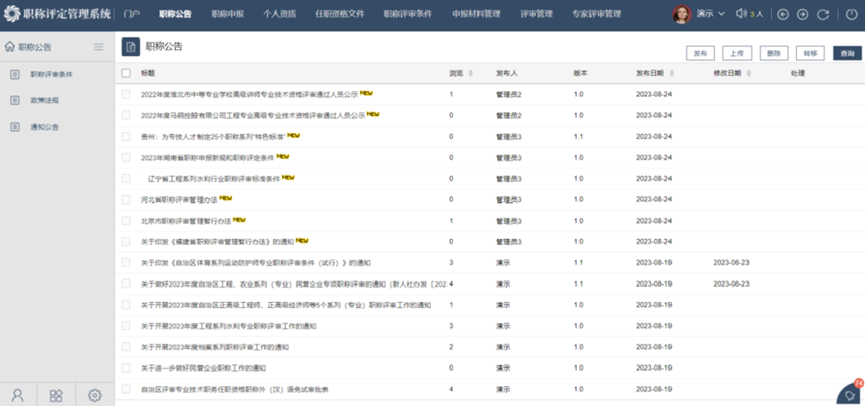Open the 专家评审管理 top menu tab
Image resolution: width=865 pixels, height=406 pixels.
596,15
